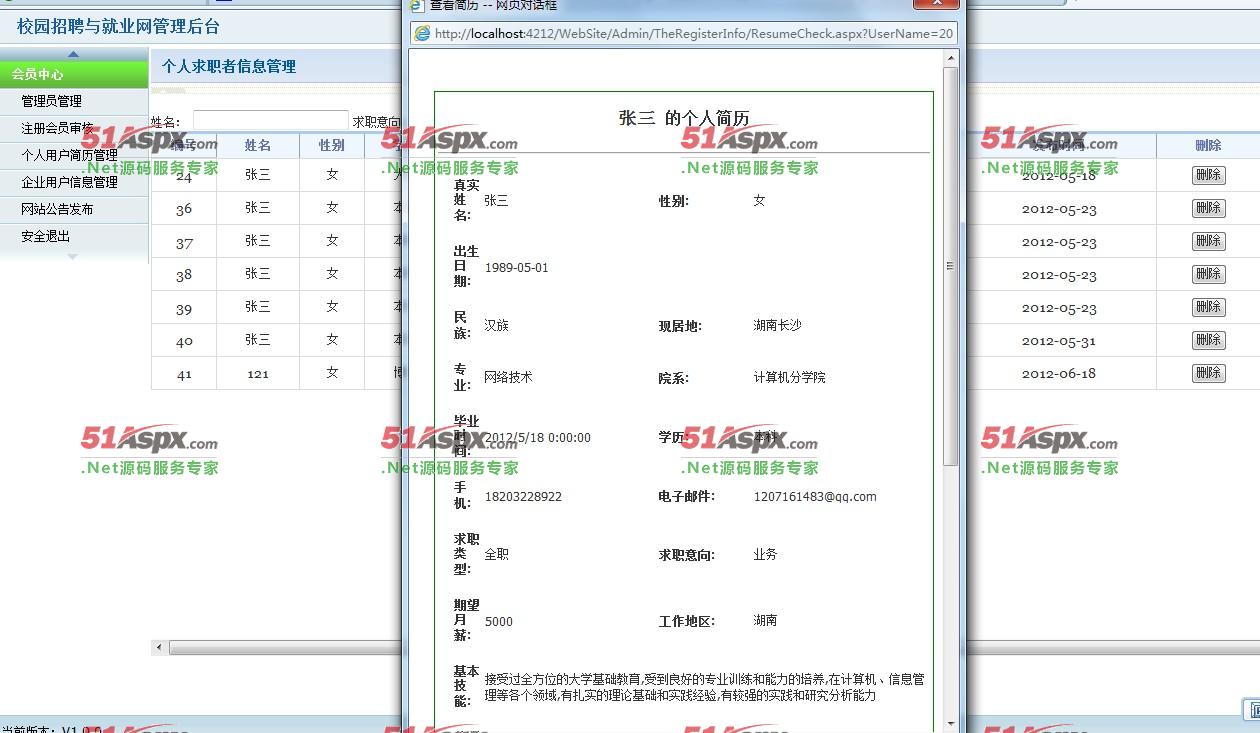This screenshot has width=1260, height=733.
Task: Click the 姓名 table column header
Action: [258, 145]
